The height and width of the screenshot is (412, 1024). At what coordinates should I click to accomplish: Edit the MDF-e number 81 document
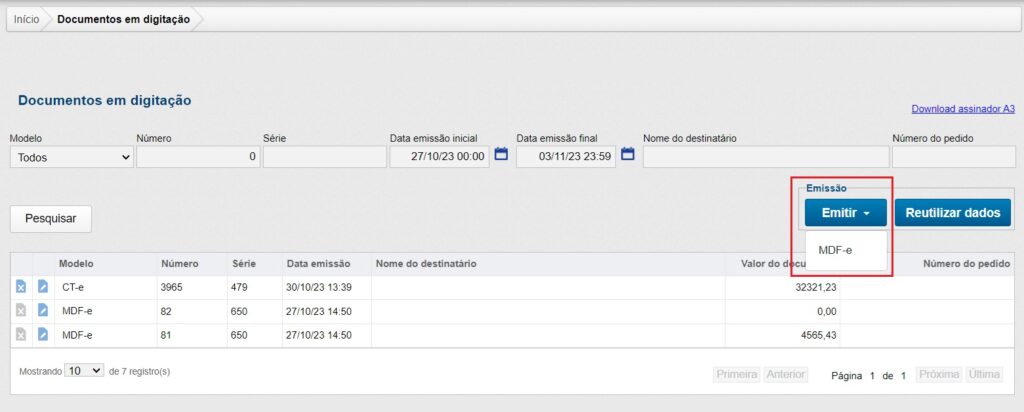tap(43, 335)
